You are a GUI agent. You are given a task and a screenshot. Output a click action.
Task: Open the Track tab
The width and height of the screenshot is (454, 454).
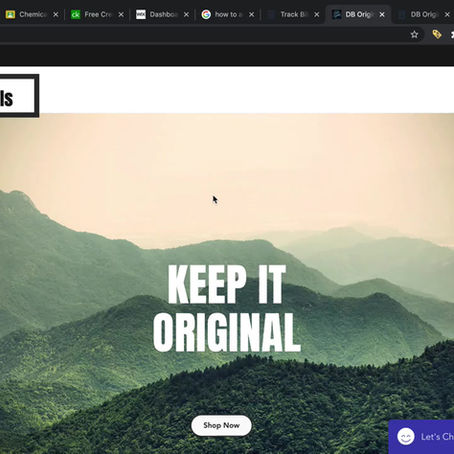pyautogui.click(x=292, y=15)
